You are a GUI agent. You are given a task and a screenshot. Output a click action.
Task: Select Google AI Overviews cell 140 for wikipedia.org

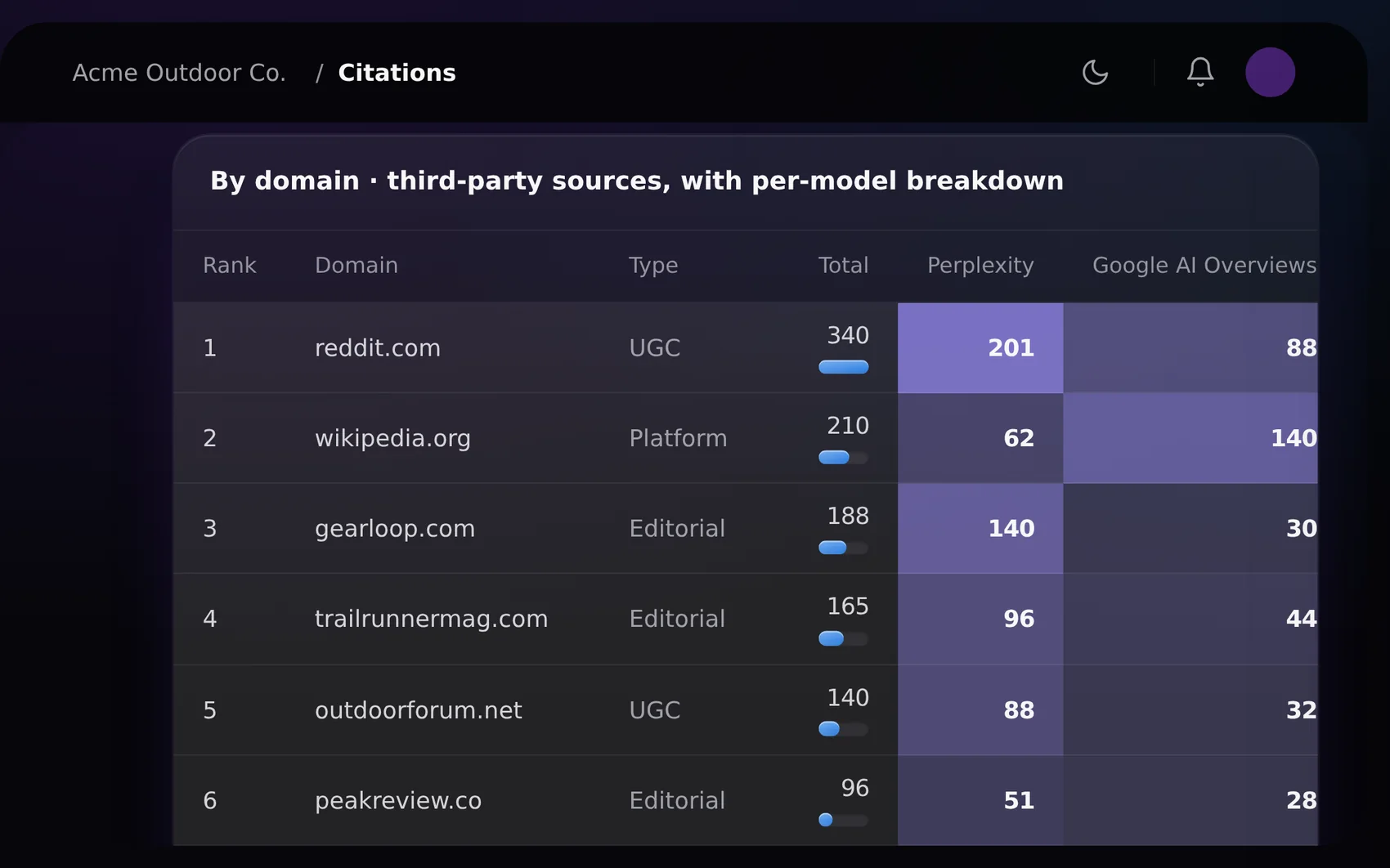point(1190,438)
